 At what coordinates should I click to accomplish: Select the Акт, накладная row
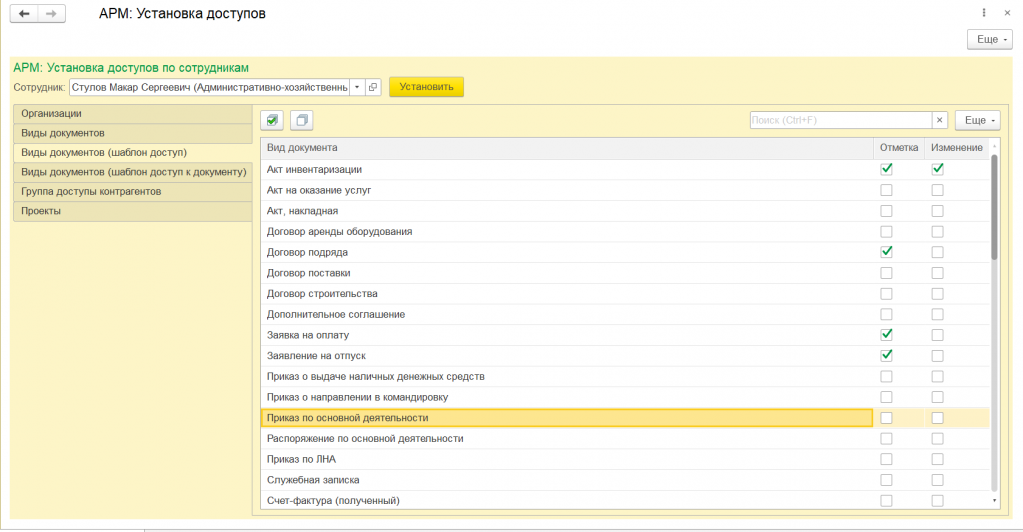(x=567, y=211)
